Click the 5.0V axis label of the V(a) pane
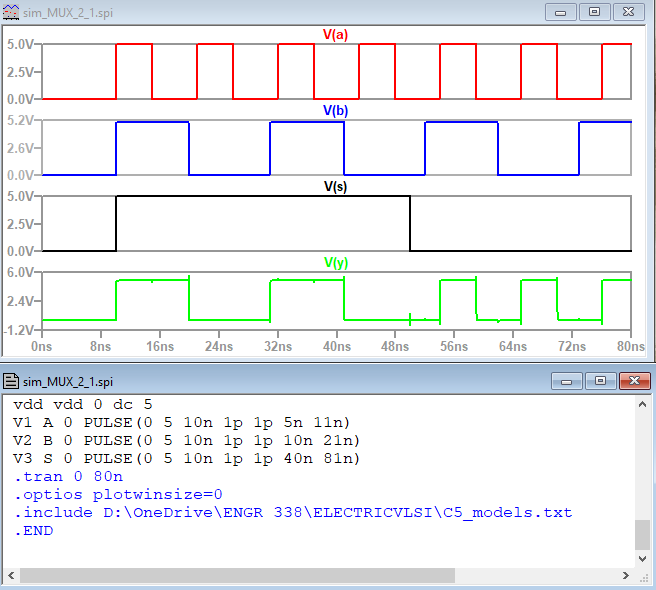 [x=20, y=44]
